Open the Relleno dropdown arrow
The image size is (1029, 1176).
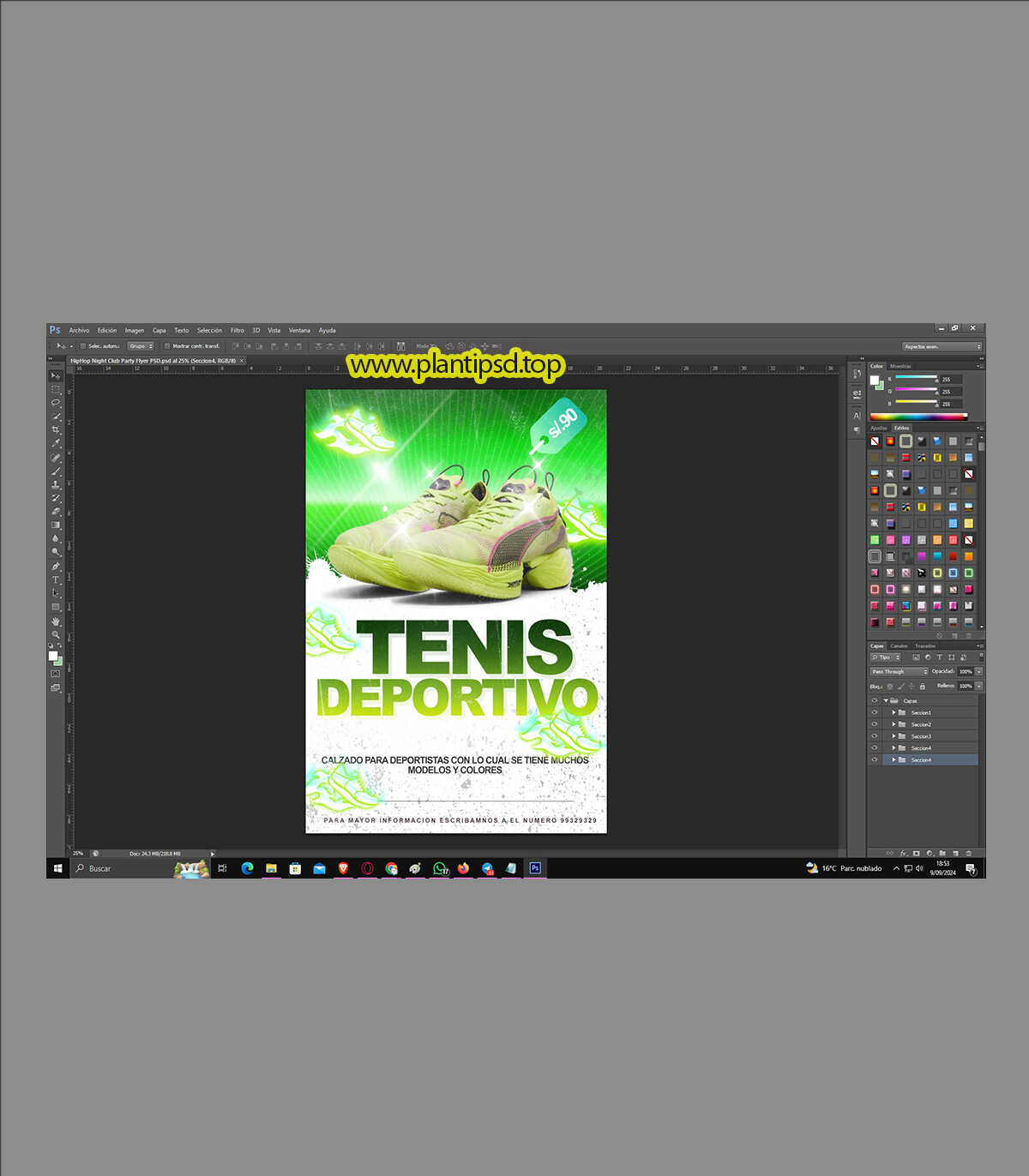pyautogui.click(x=978, y=687)
